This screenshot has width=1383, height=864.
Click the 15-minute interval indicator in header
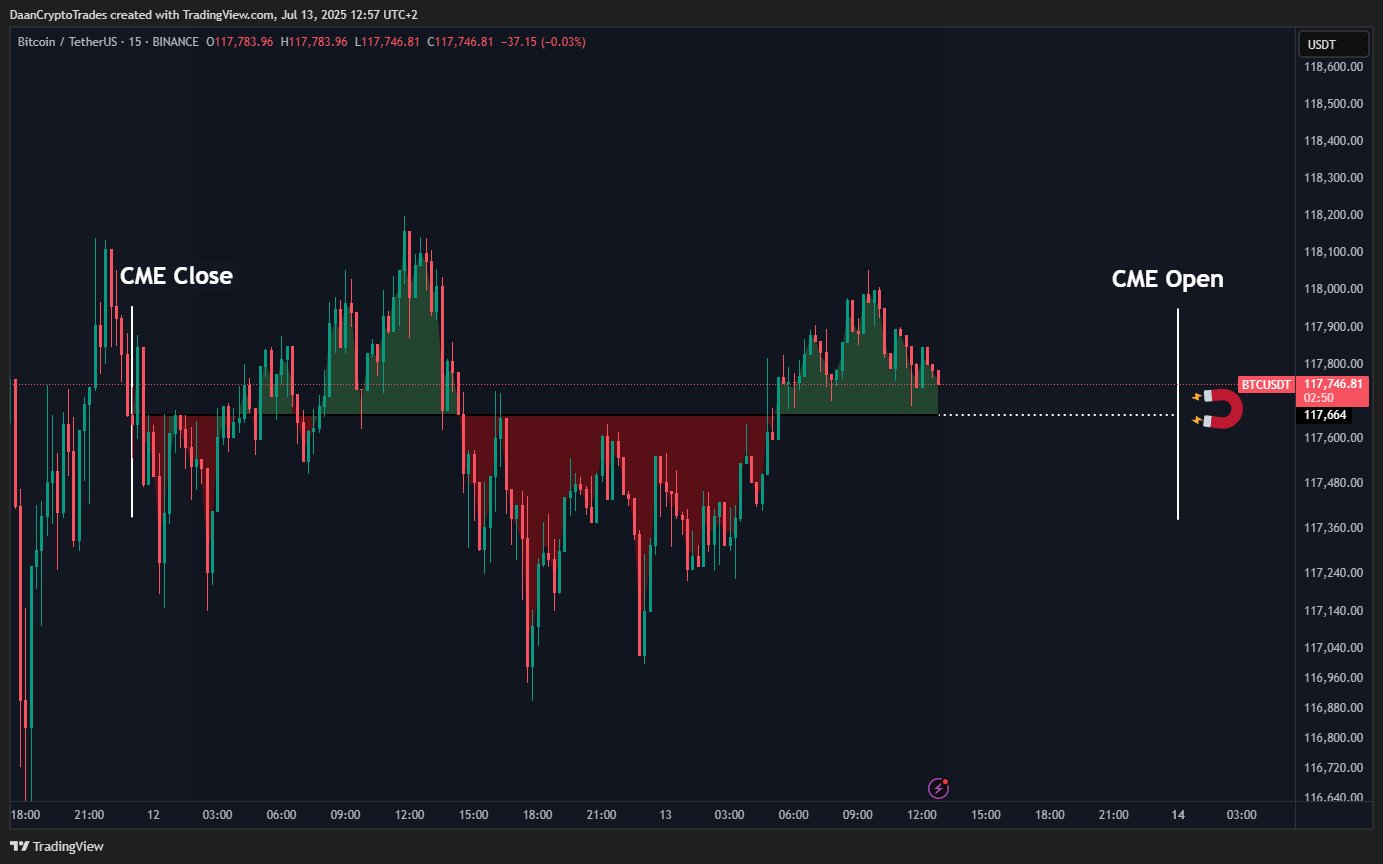coord(134,42)
